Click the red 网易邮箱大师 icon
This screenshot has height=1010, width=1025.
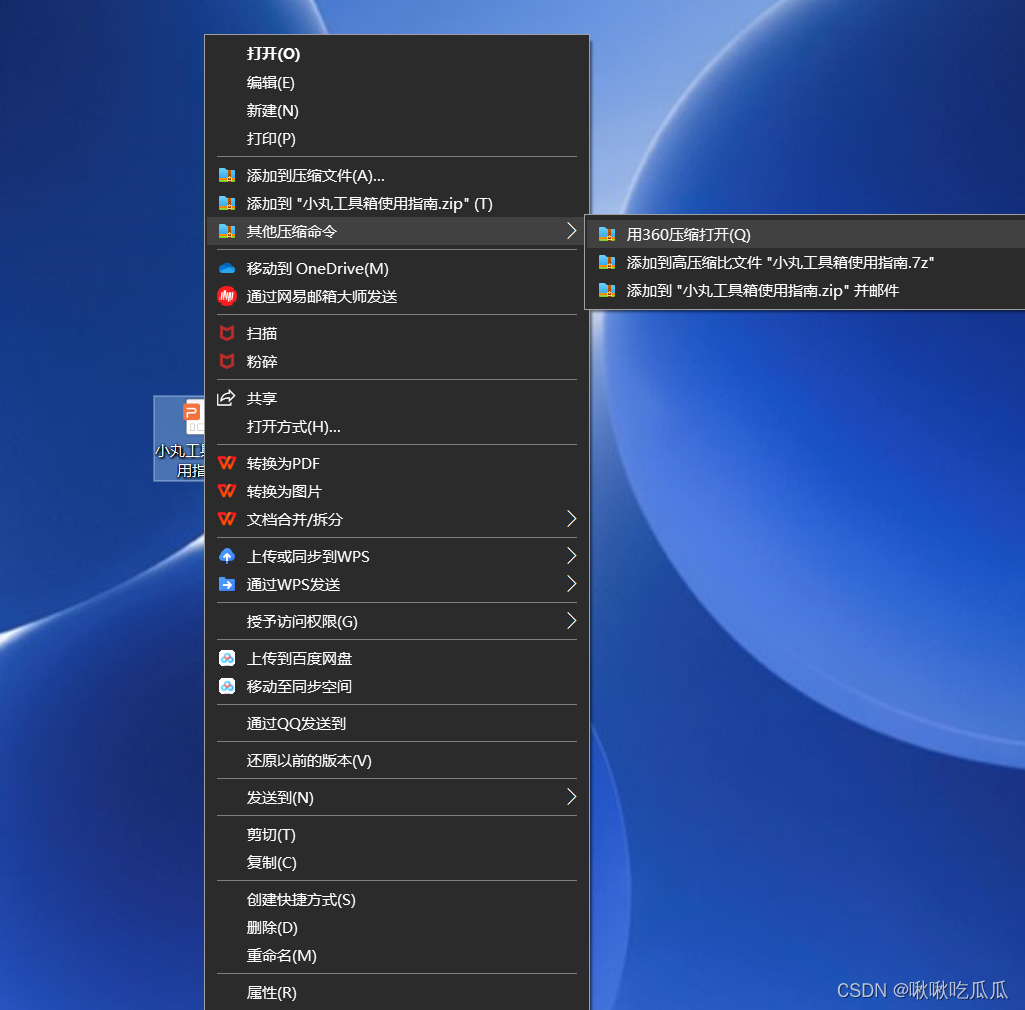pyautogui.click(x=227, y=296)
